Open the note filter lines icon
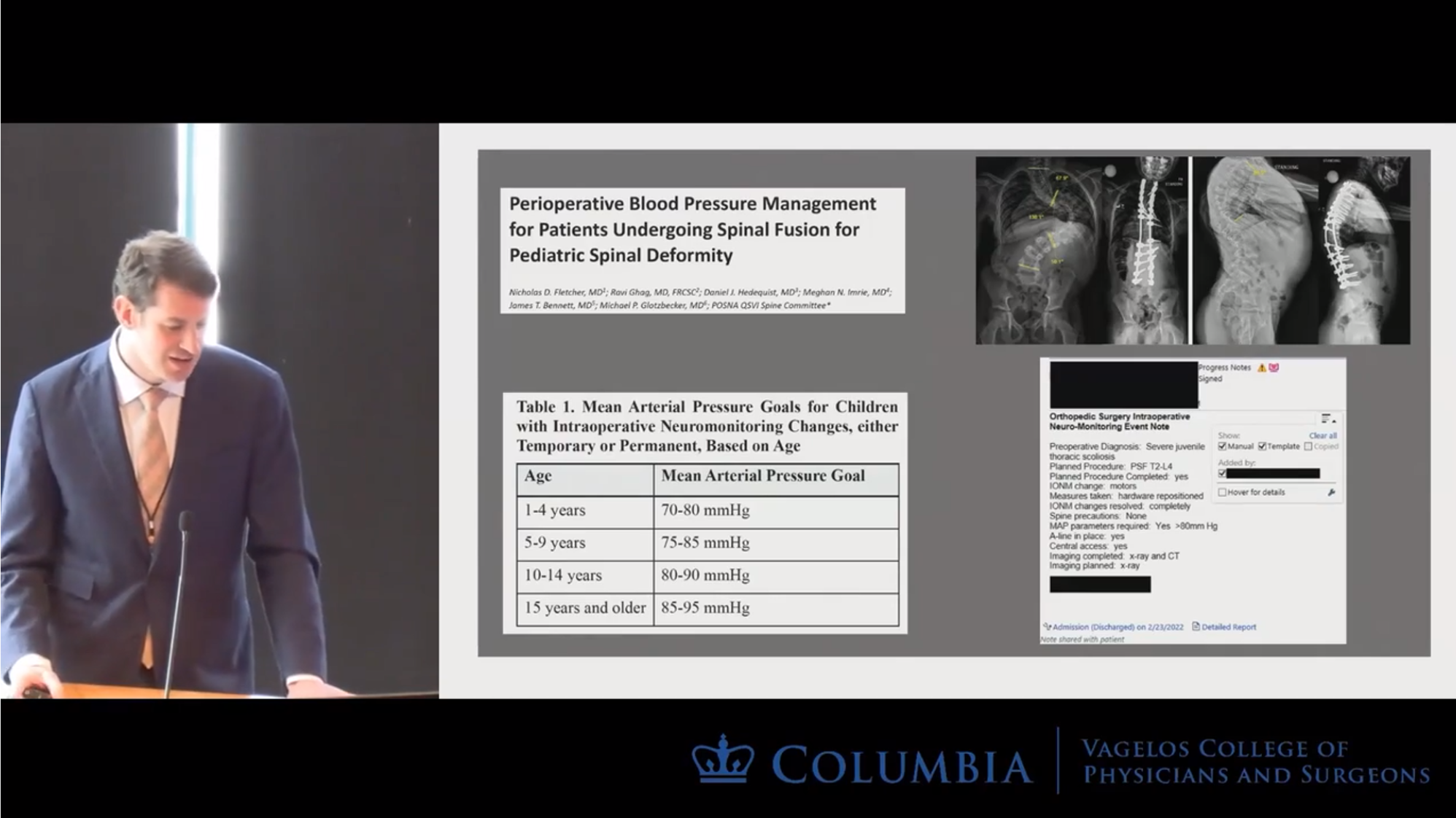1456x818 pixels. (1328, 419)
